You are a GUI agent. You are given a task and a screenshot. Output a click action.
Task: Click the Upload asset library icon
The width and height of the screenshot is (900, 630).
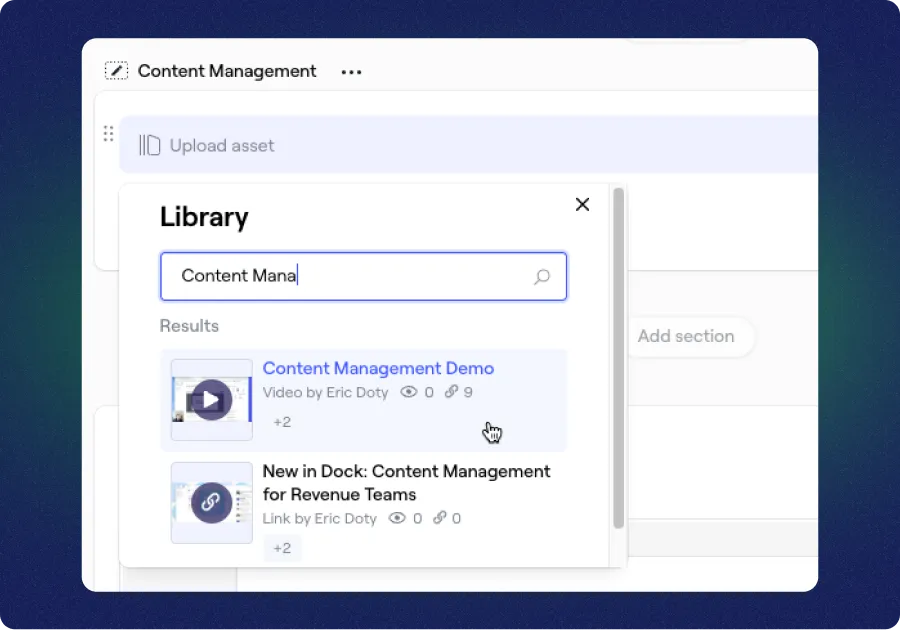pos(150,145)
